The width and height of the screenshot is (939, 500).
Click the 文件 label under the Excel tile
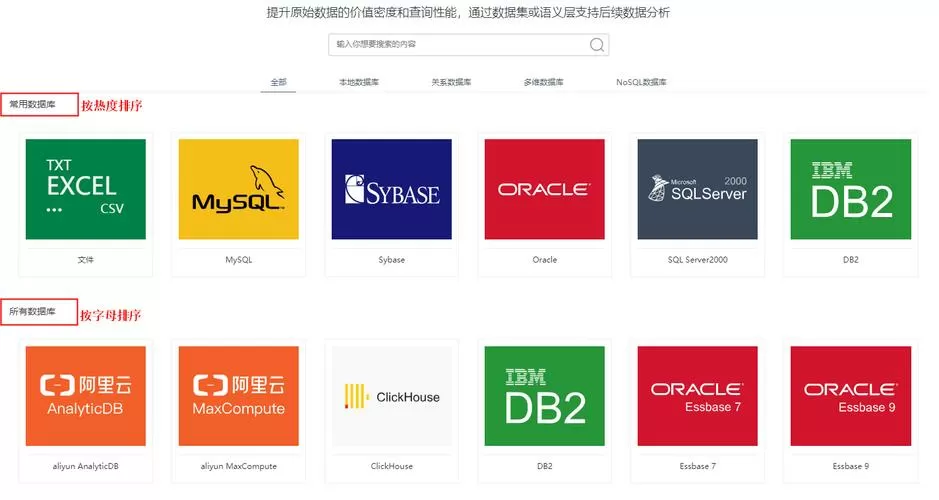point(86,260)
